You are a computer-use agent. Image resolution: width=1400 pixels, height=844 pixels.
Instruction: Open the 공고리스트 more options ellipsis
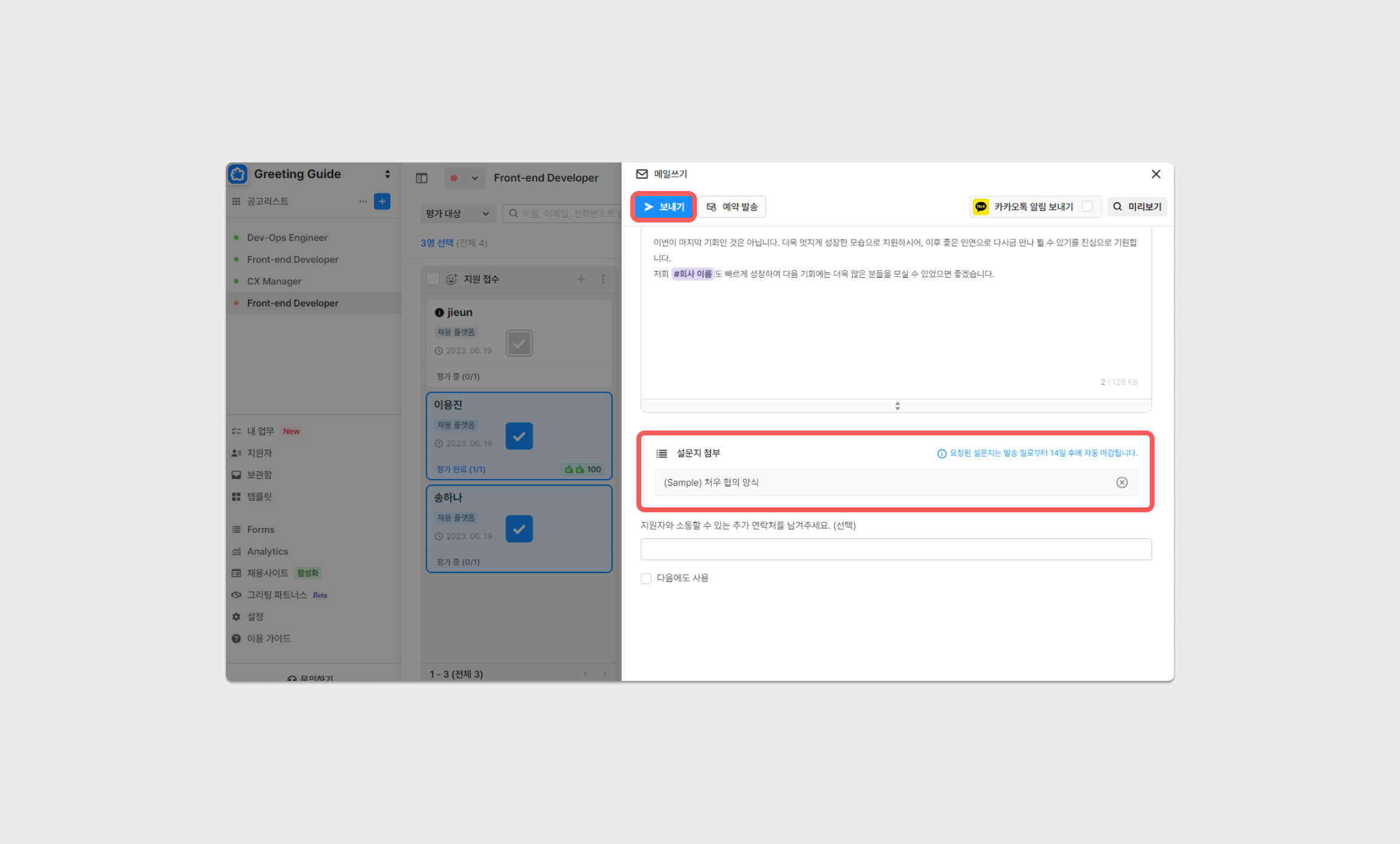[x=362, y=201]
